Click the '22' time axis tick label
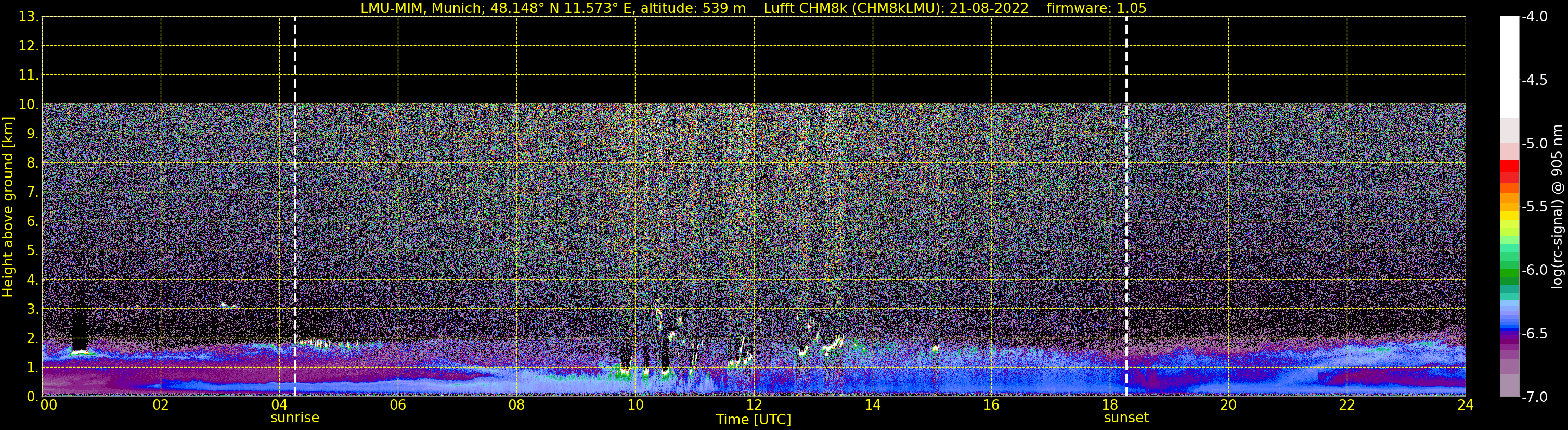 pos(1347,406)
